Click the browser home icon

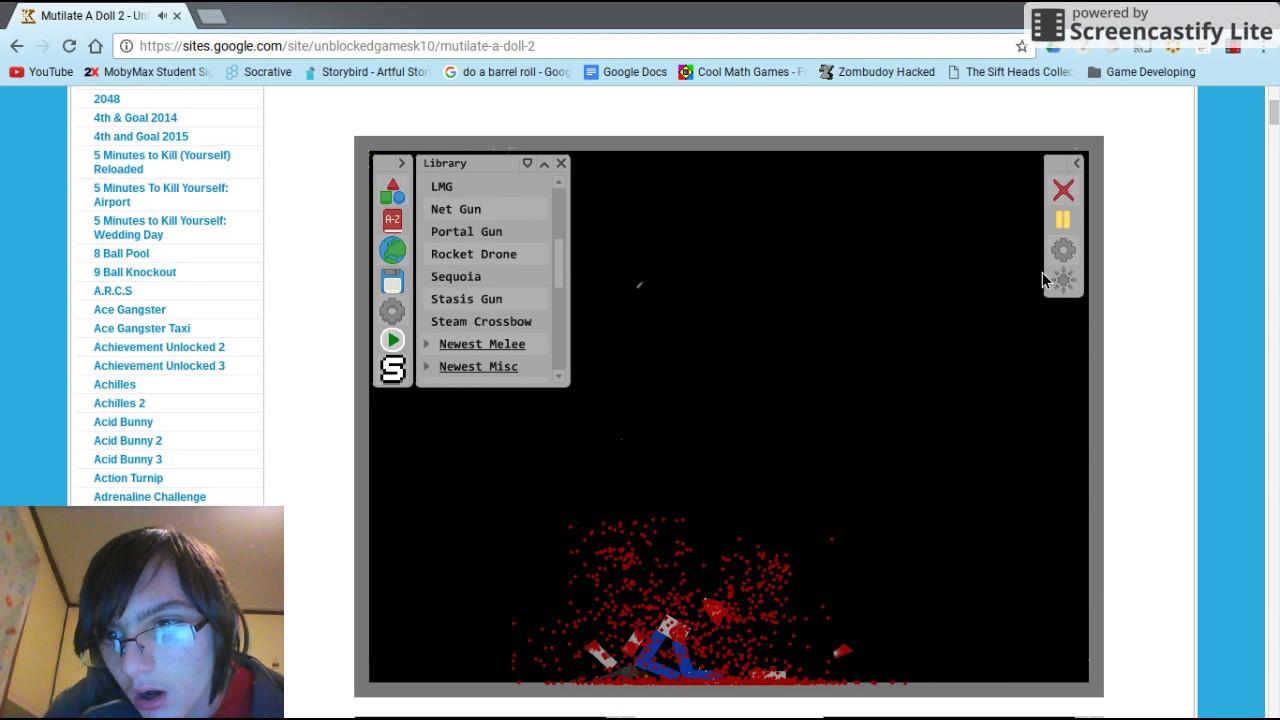[x=95, y=46]
